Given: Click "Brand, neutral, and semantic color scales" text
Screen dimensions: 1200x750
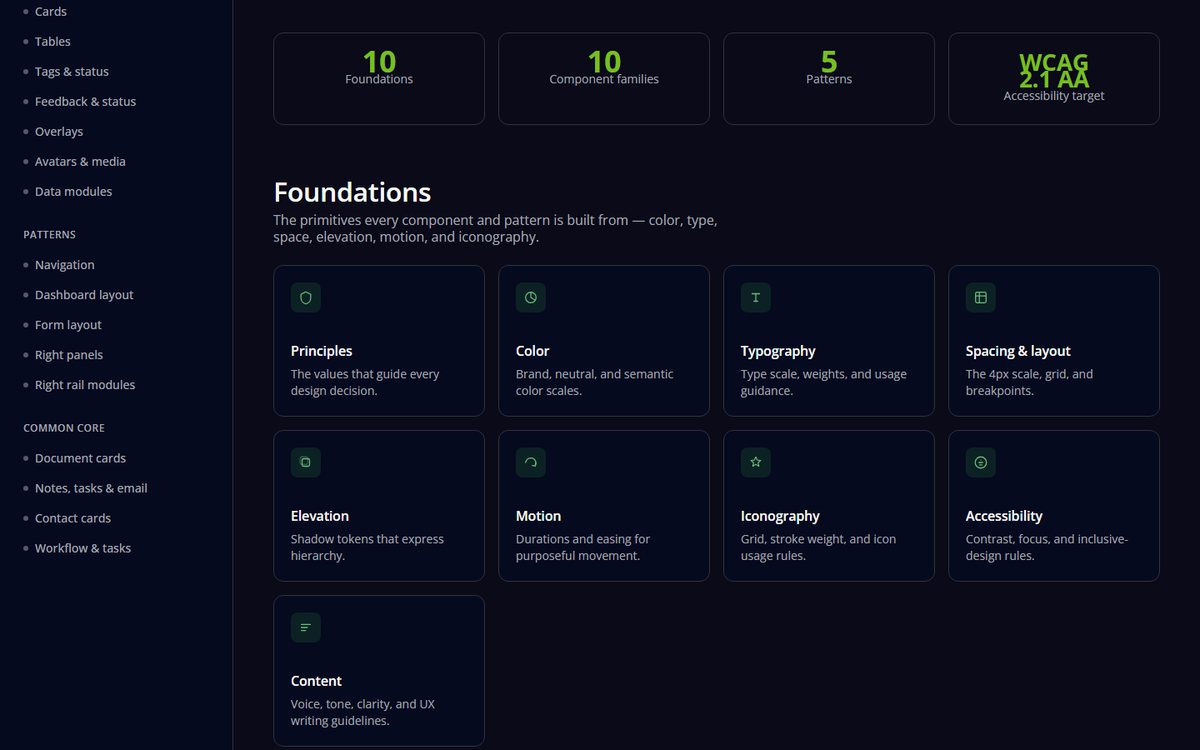Looking at the screenshot, I should (x=595, y=382).
